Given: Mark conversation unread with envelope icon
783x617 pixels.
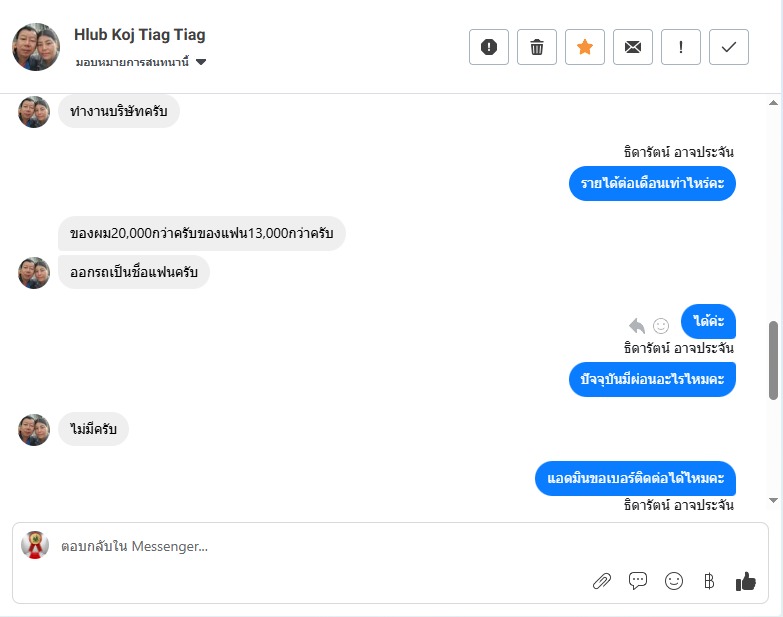Looking at the screenshot, I should click(633, 47).
